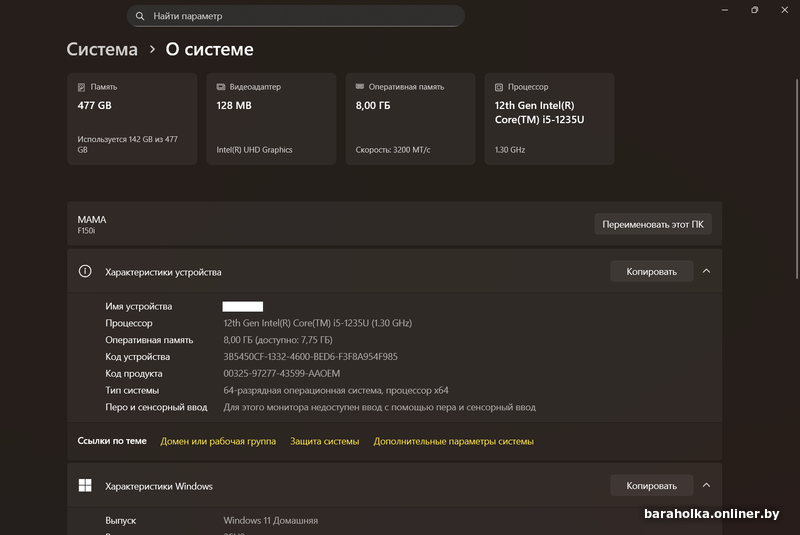This screenshot has height=535, width=800.
Task: Click the video adapter icon beside 'Видеоадаптер'
Action: (220, 87)
